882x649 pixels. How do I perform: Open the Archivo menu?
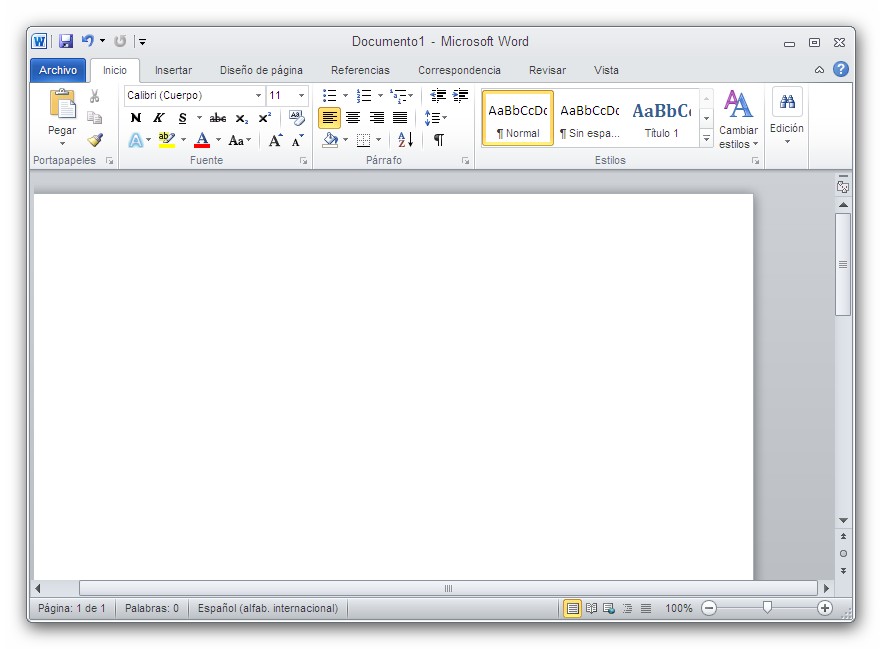coord(58,70)
